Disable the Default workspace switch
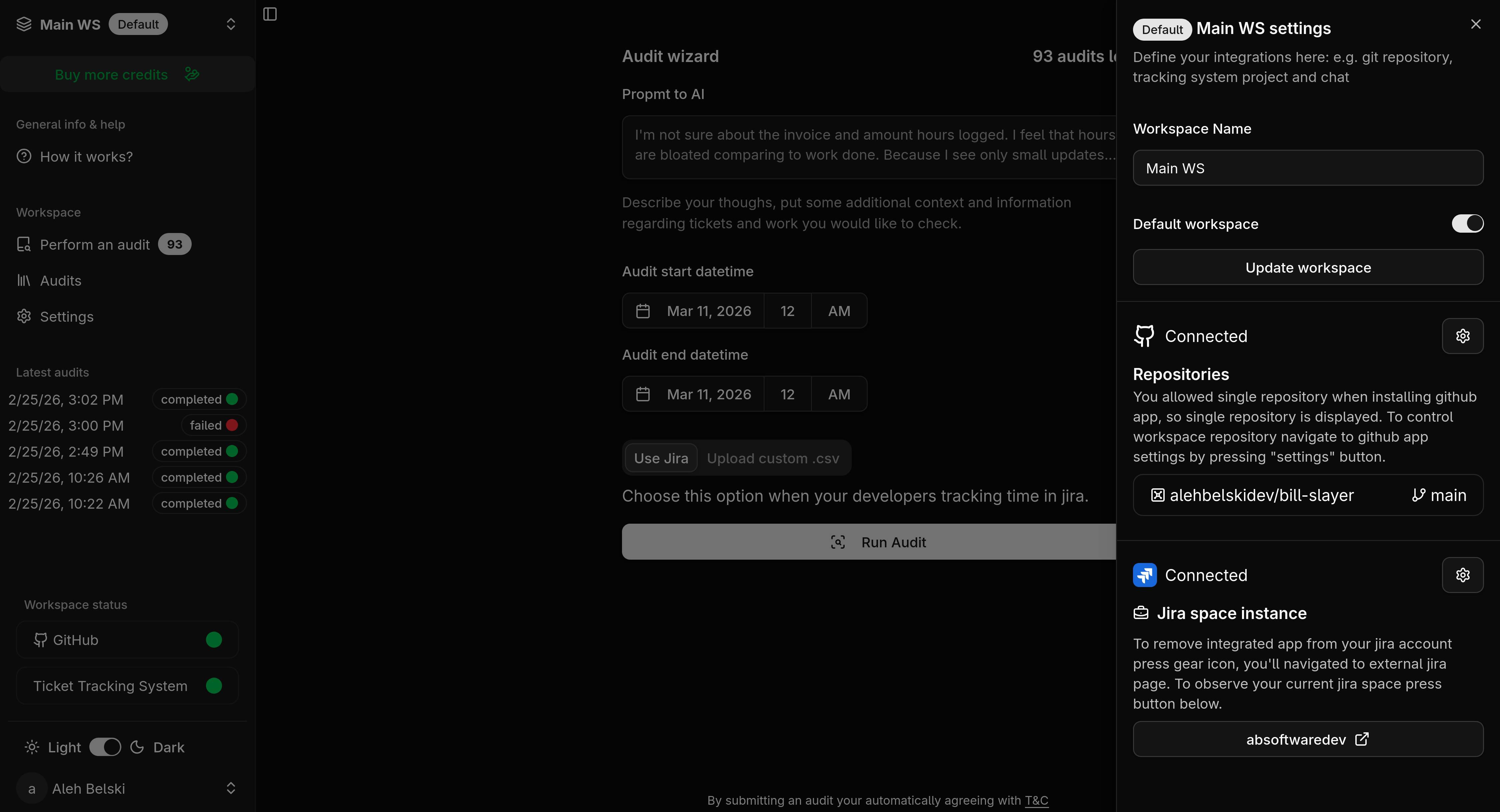Screen dimensions: 1500x812 (x=1467, y=224)
